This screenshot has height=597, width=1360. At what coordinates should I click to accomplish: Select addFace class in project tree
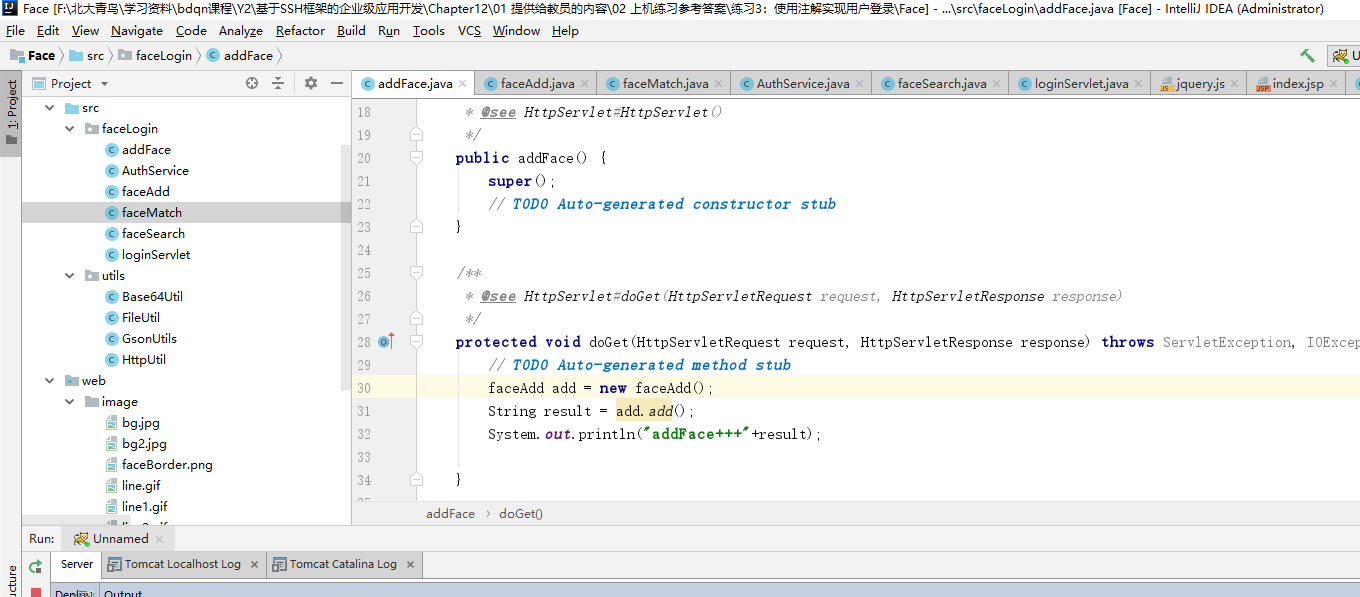point(146,150)
